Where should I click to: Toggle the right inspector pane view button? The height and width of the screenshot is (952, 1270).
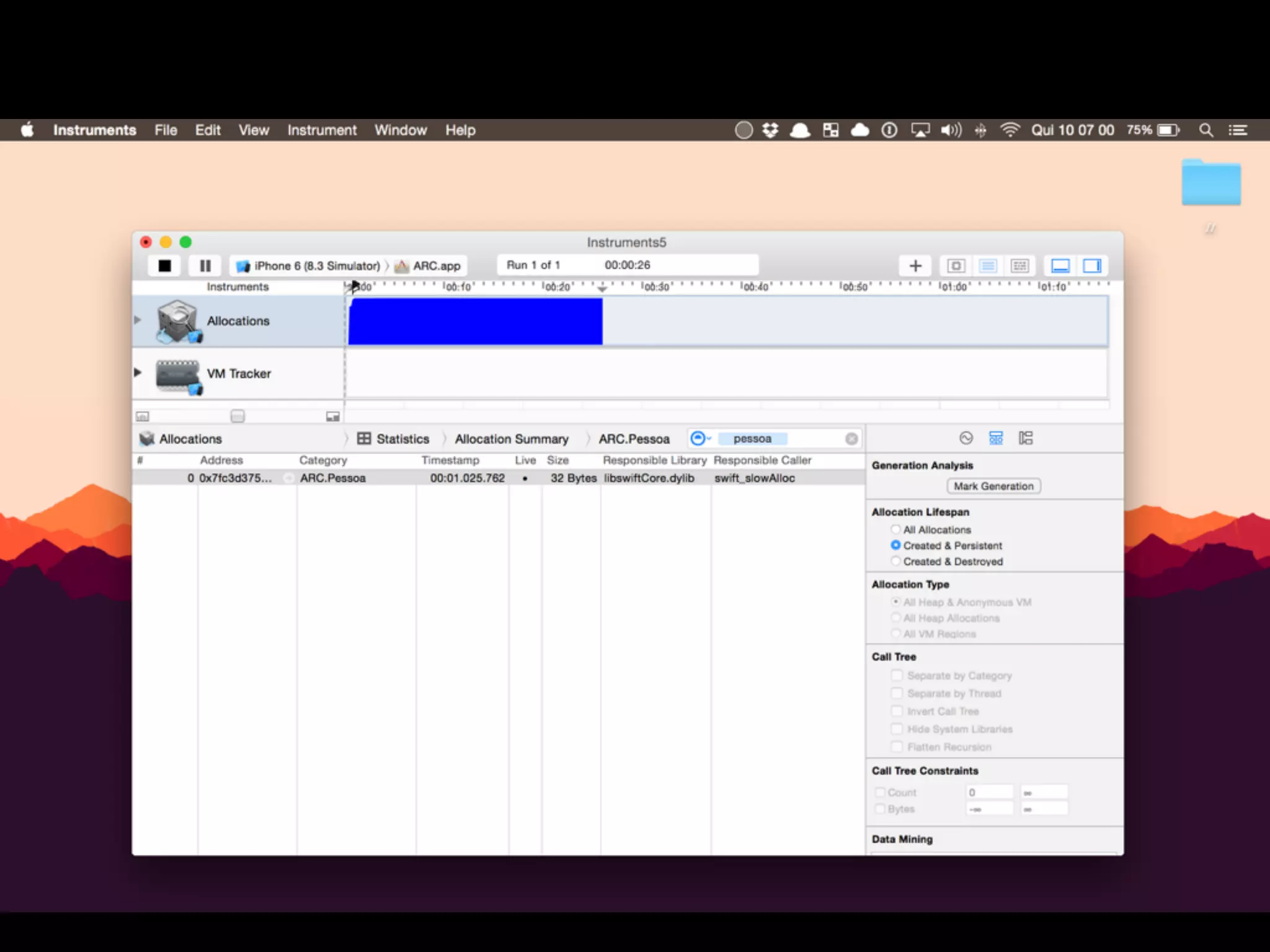pos(1092,266)
